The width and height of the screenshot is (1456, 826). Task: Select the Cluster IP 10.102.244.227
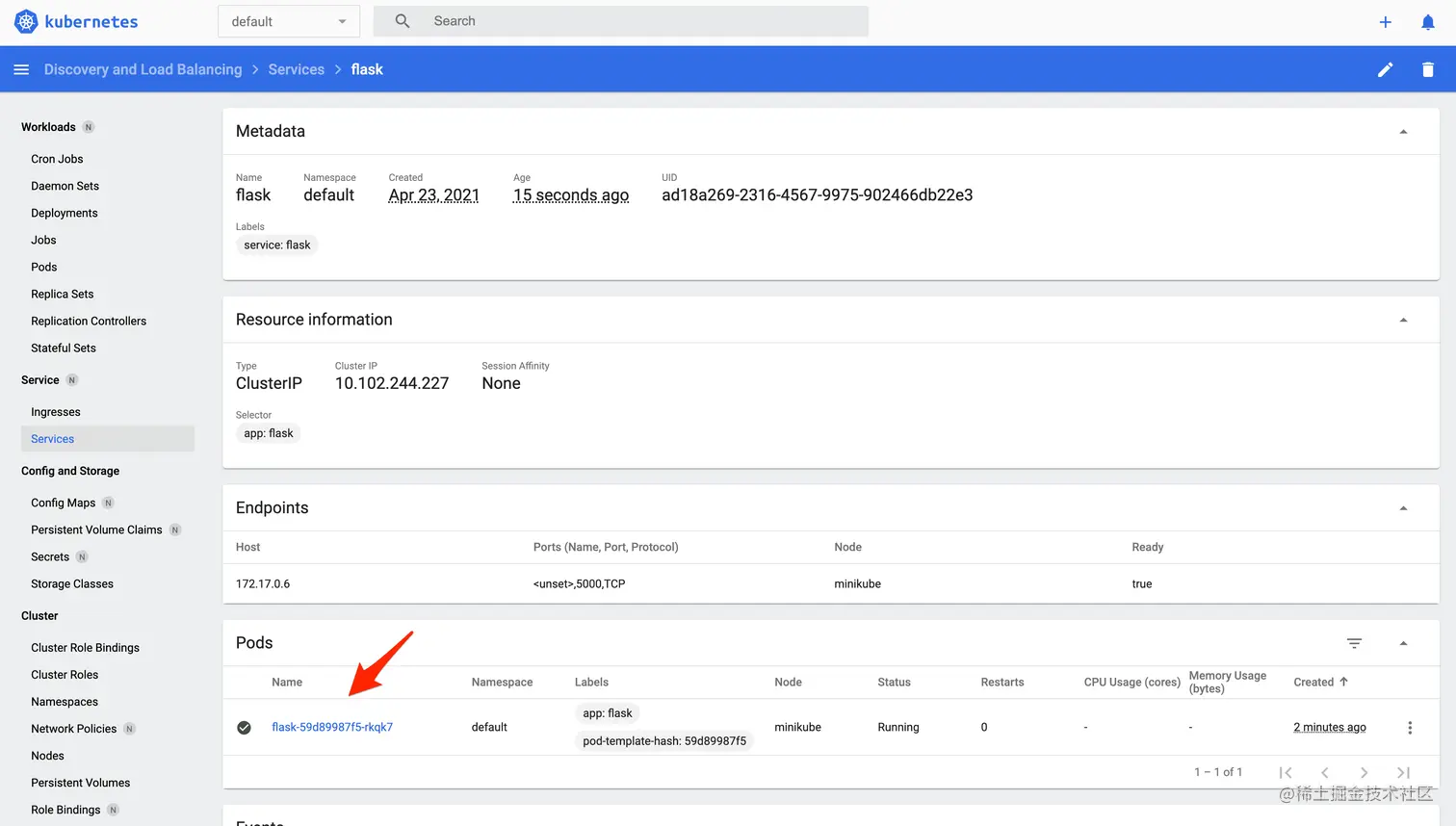click(x=392, y=383)
